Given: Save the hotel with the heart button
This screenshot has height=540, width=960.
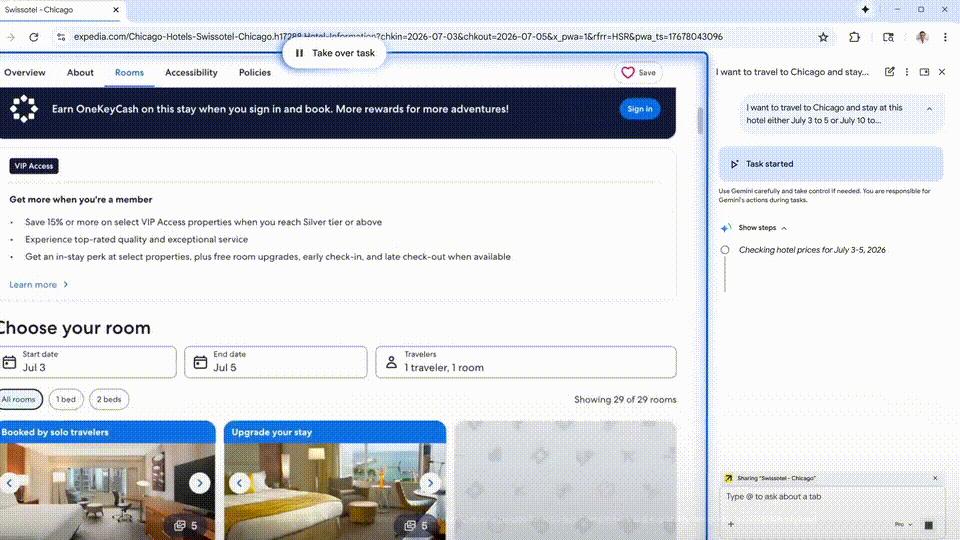Looking at the screenshot, I should (x=638, y=73).
